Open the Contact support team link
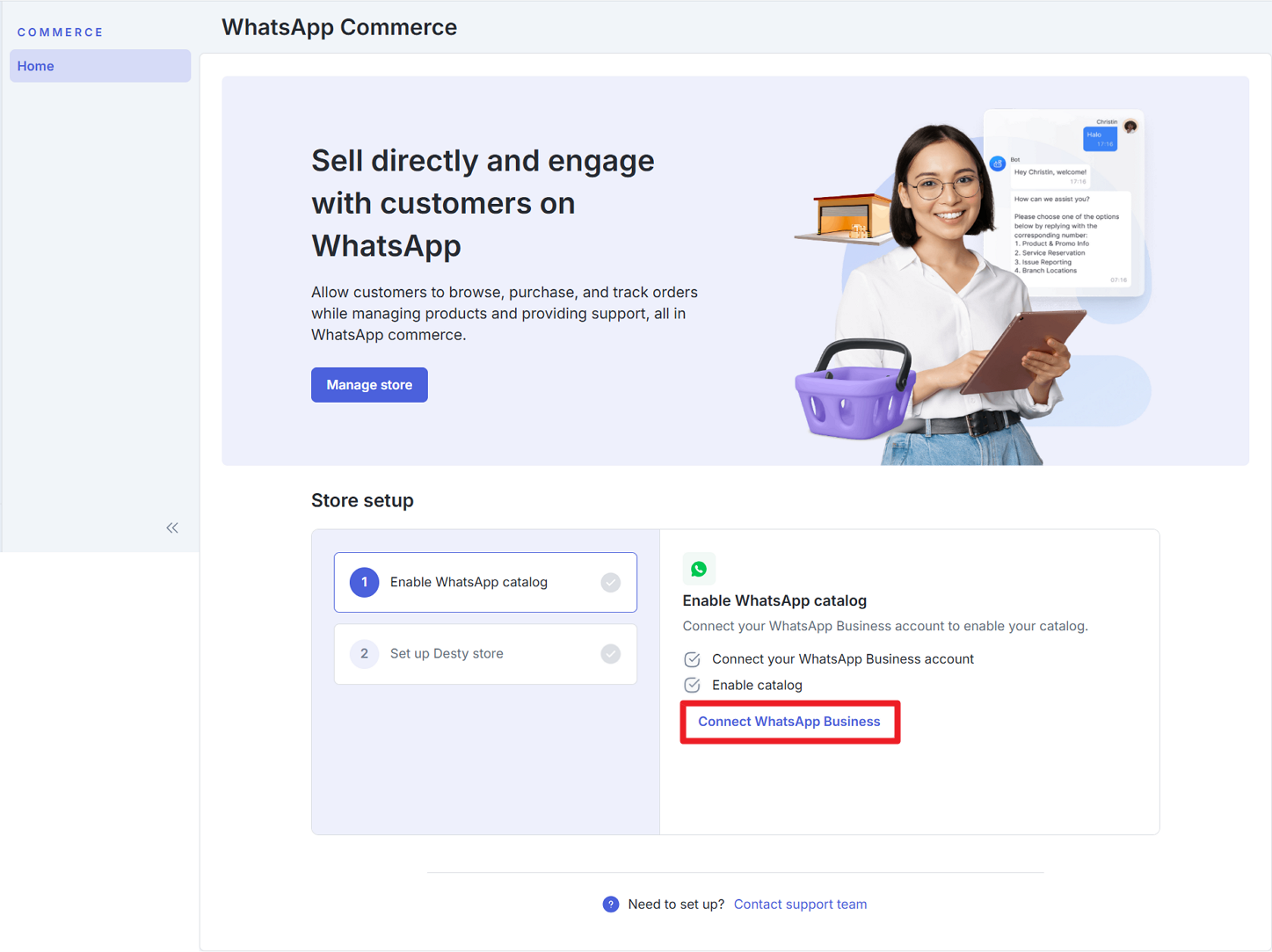Image resolution: width=1272 pixels, height=952 pixels. coord(800,904)
